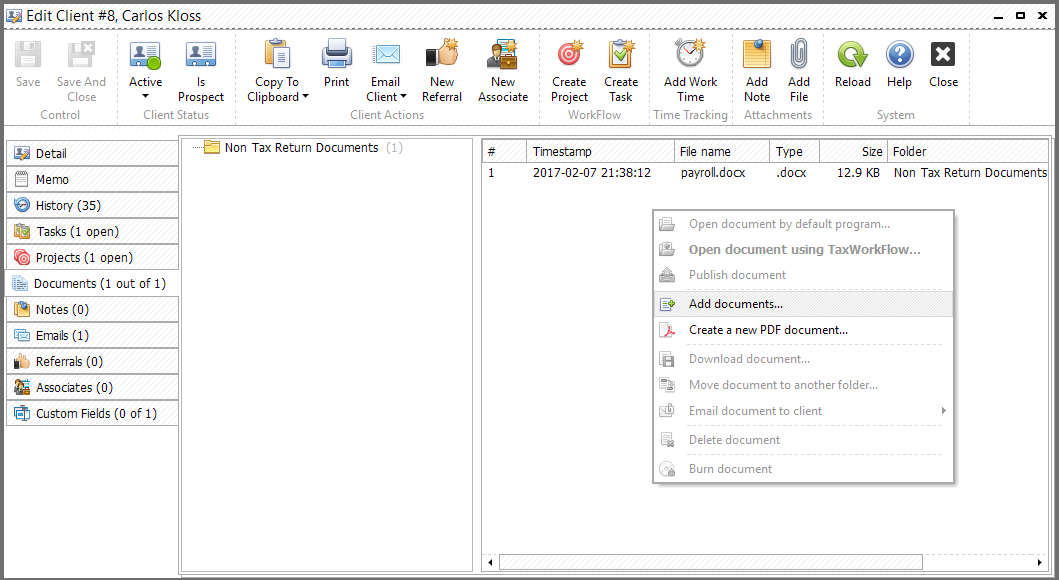Viewport: 1059px width, 580px height.
Task: Open the Referrals (0) tab
Action: [x=93, y=361]
